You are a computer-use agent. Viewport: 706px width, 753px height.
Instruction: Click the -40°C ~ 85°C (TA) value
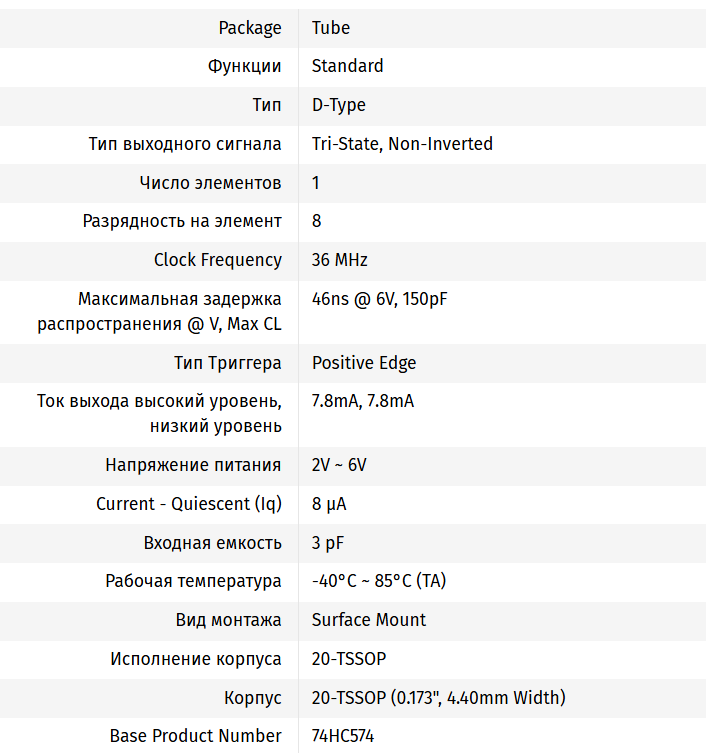click(379, 581)
